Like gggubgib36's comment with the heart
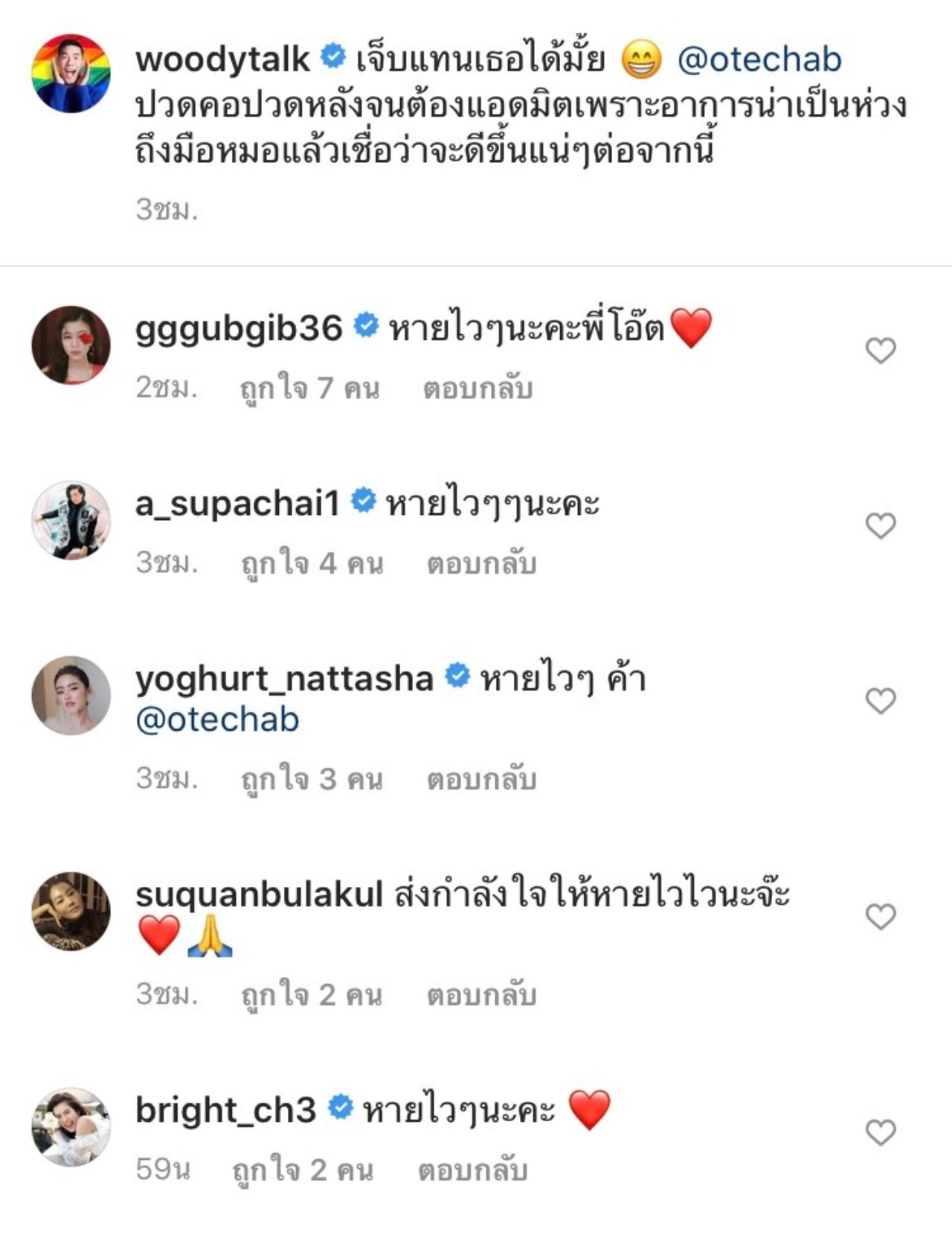The width and height of the screenshot is (952, 1244). pyautogui.click(x=881, y=350)
